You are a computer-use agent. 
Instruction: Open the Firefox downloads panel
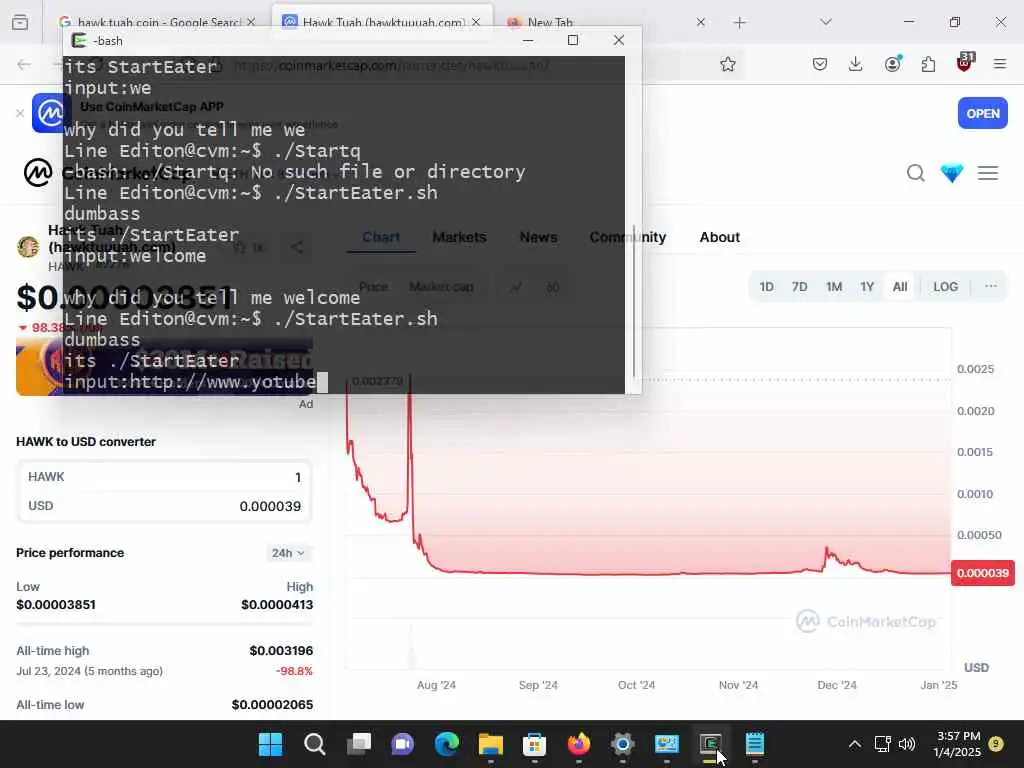click(x=856, y=64)
